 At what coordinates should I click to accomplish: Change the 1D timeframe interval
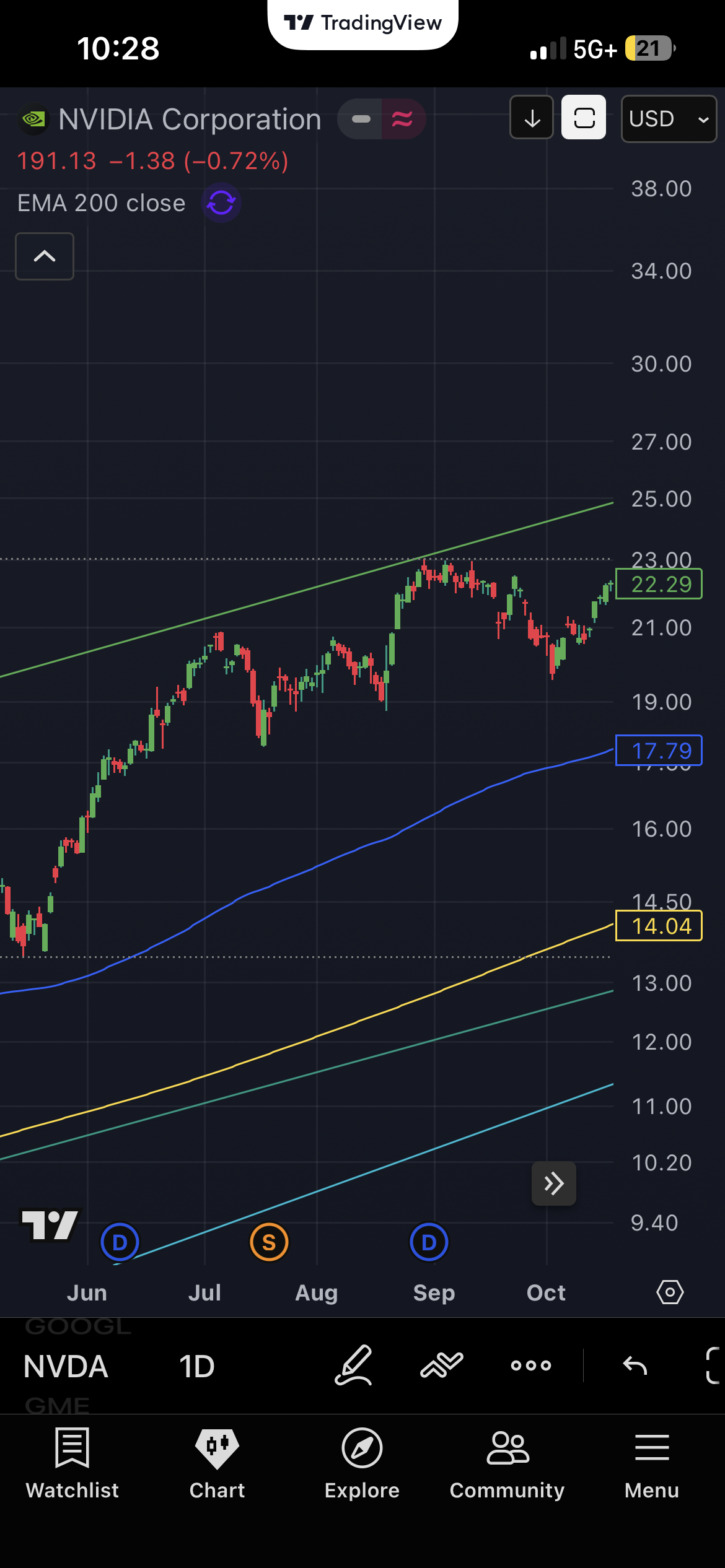[x=196, y=1367]
